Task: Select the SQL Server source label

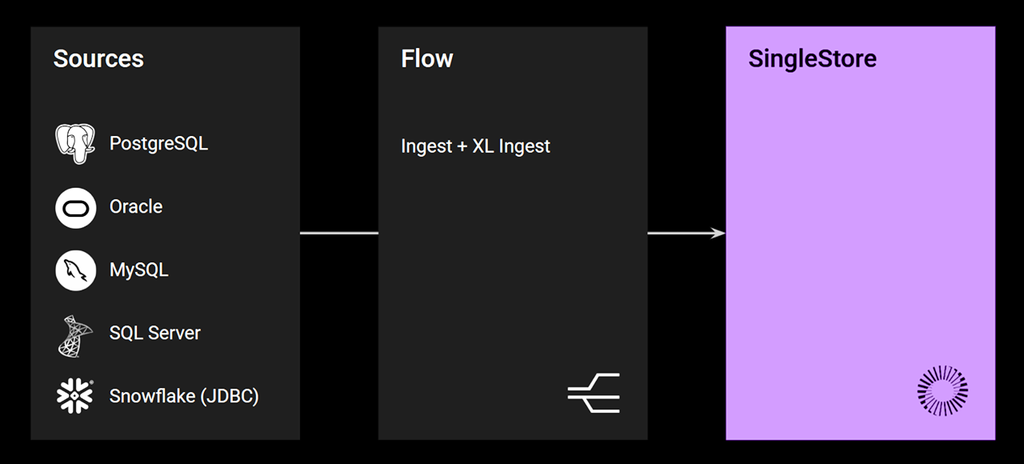Action: (155, 333)
